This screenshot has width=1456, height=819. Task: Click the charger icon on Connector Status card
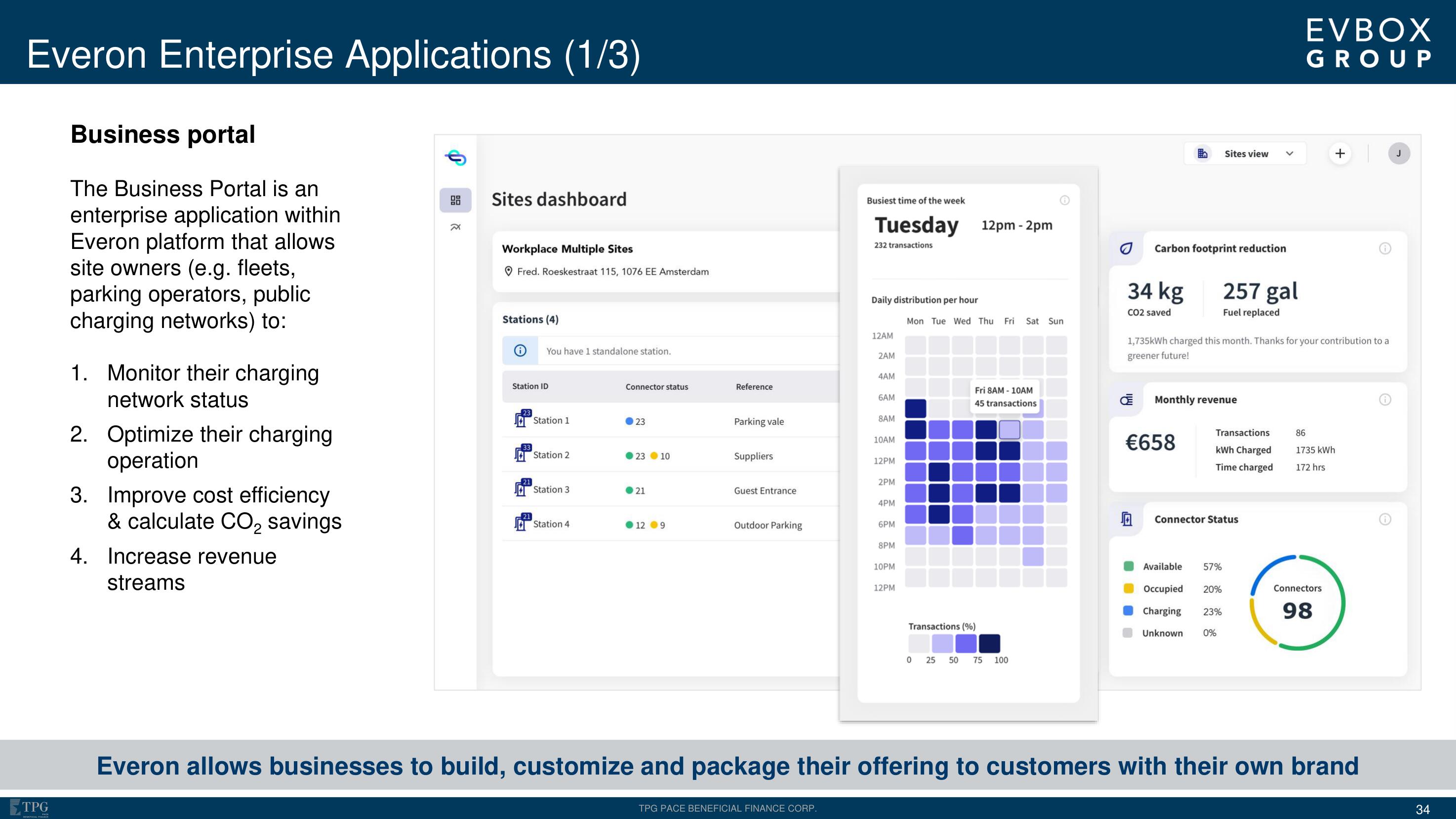[1126, 519]
